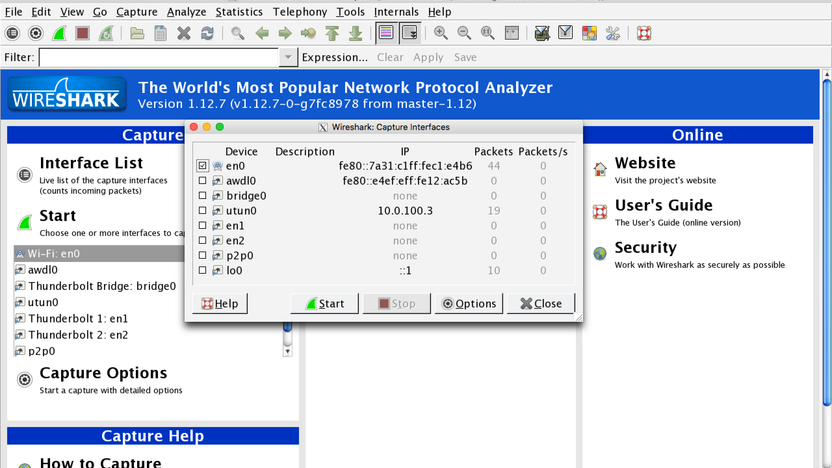Select the utun0 entry in welcome list
Screen dimensions: 832x468
click(x=42, y=302)
